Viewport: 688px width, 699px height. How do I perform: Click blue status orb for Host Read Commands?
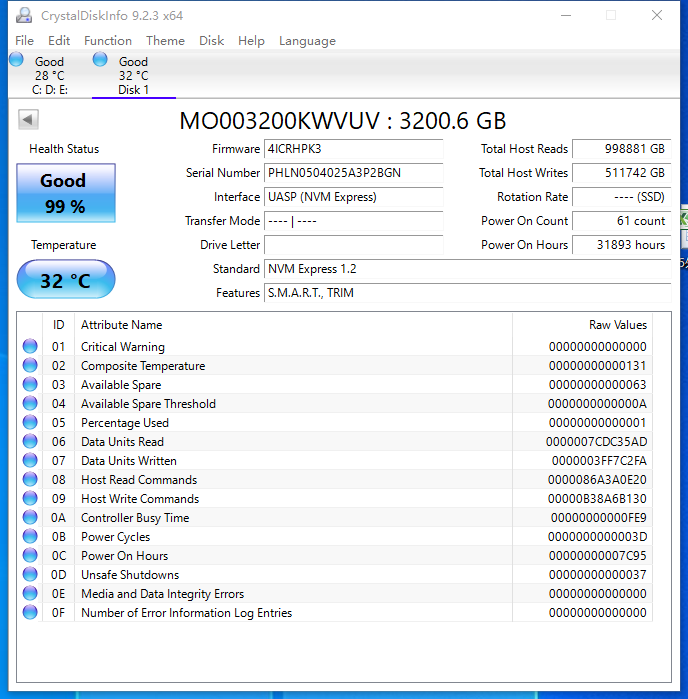(30, 479)
